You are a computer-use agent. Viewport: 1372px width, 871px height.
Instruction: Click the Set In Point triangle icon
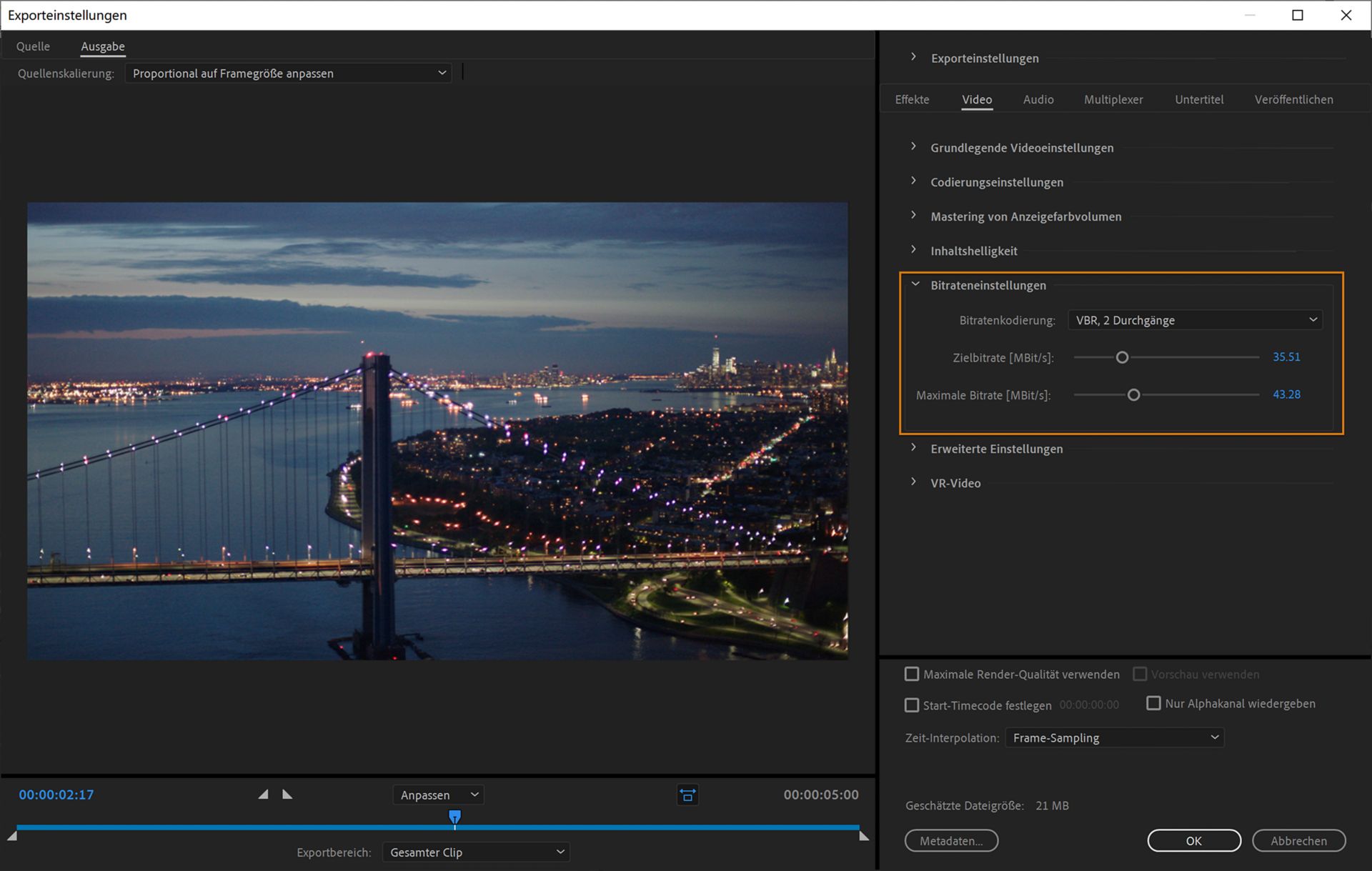[263, 795]
